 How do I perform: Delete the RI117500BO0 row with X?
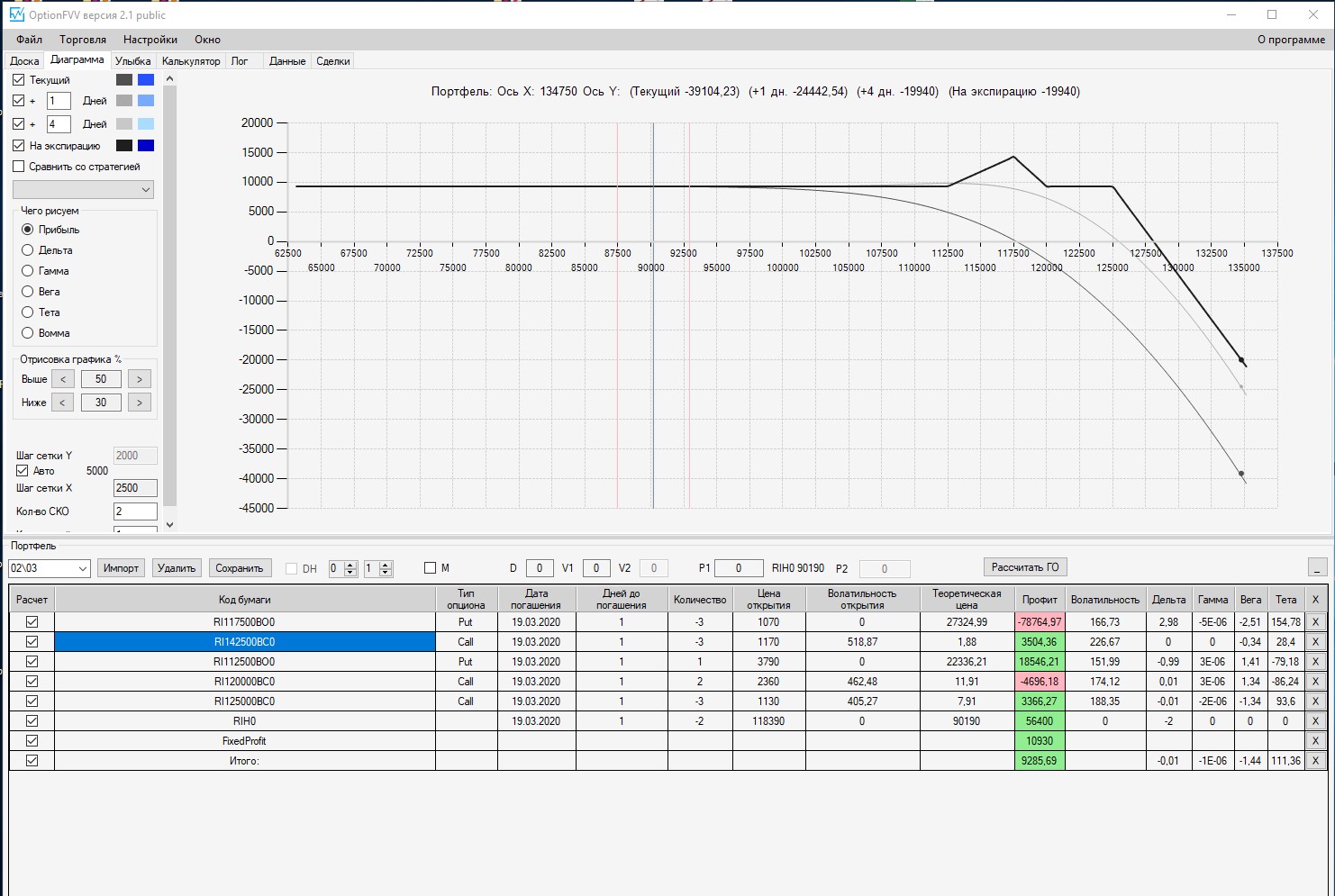1315,622
